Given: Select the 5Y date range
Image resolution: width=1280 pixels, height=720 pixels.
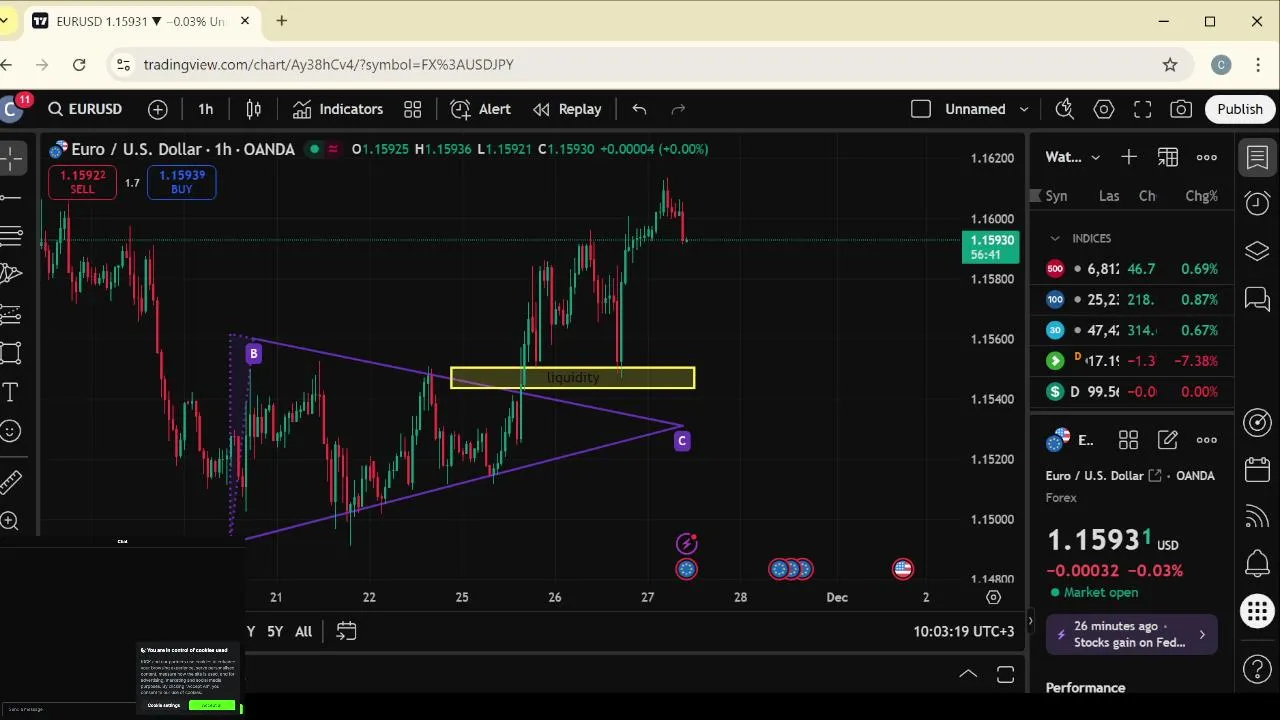Looking at the screenshot, I should click(x=275, y=631).
